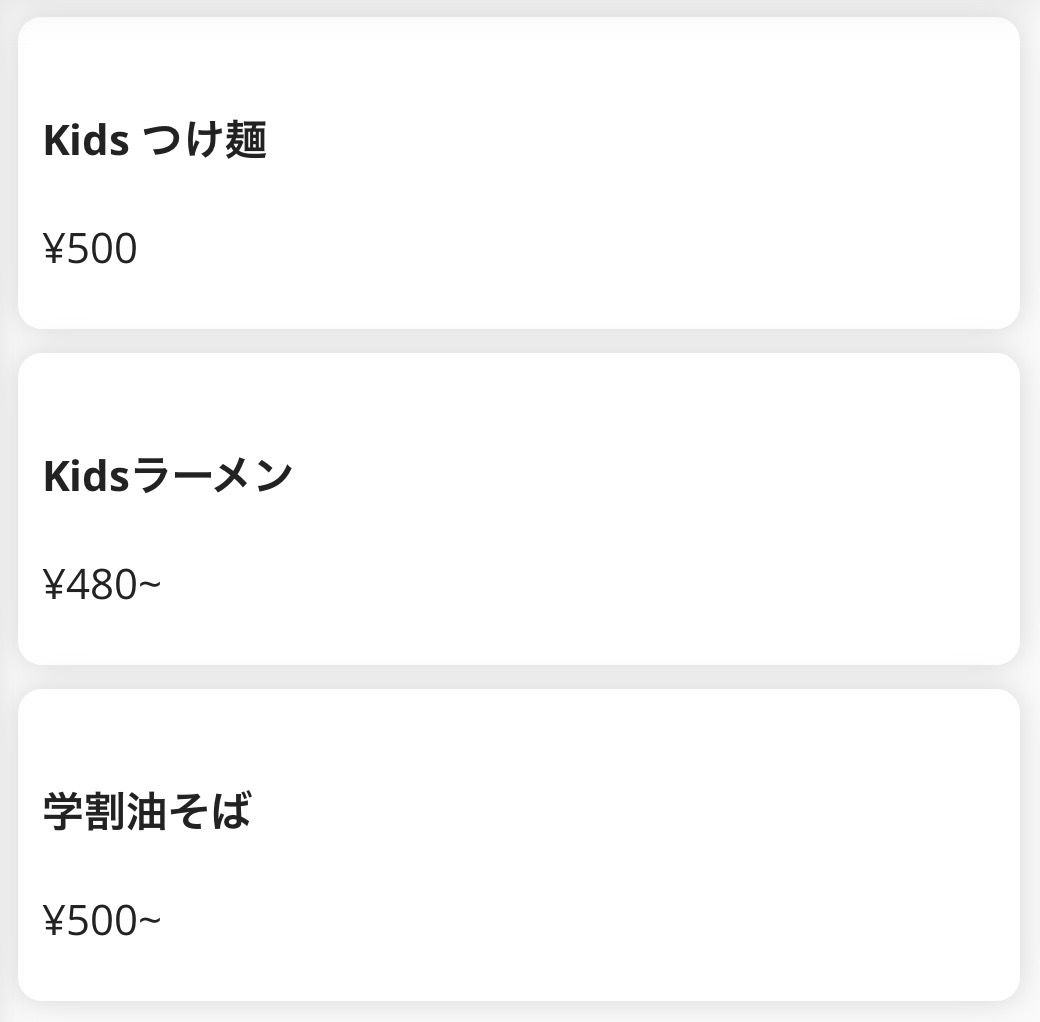The width and height of the screenshot is (1040, 1022).
Task: Click the 学割油そば title text
Action: [147, 812]
